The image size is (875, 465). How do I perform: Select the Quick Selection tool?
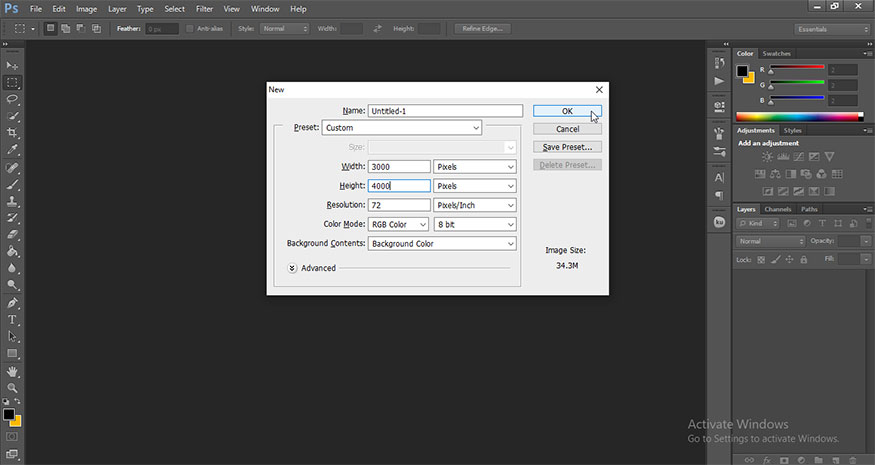click(x=12, y=116)
